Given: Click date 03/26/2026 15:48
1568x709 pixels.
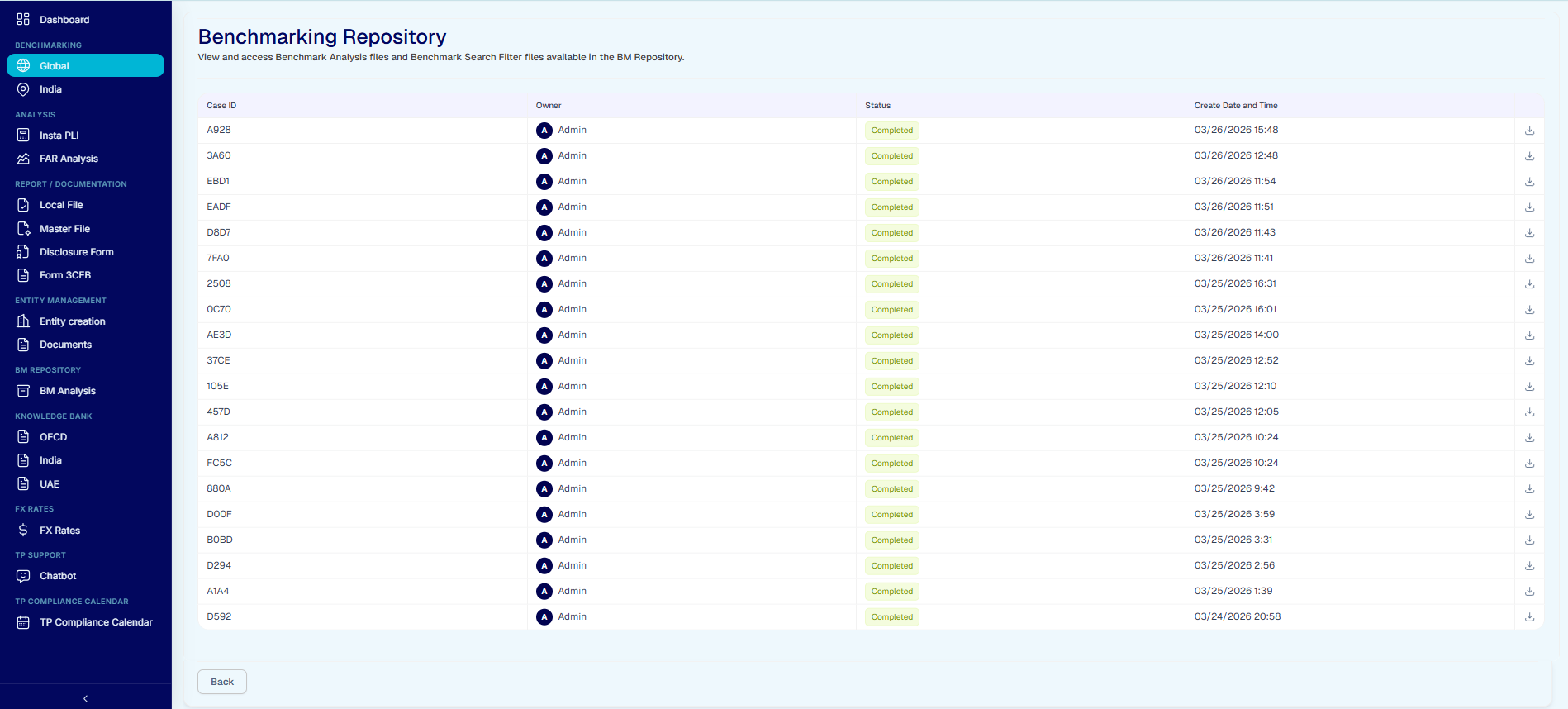Looking at the screenshot, I should click(x=1236, y=130).
